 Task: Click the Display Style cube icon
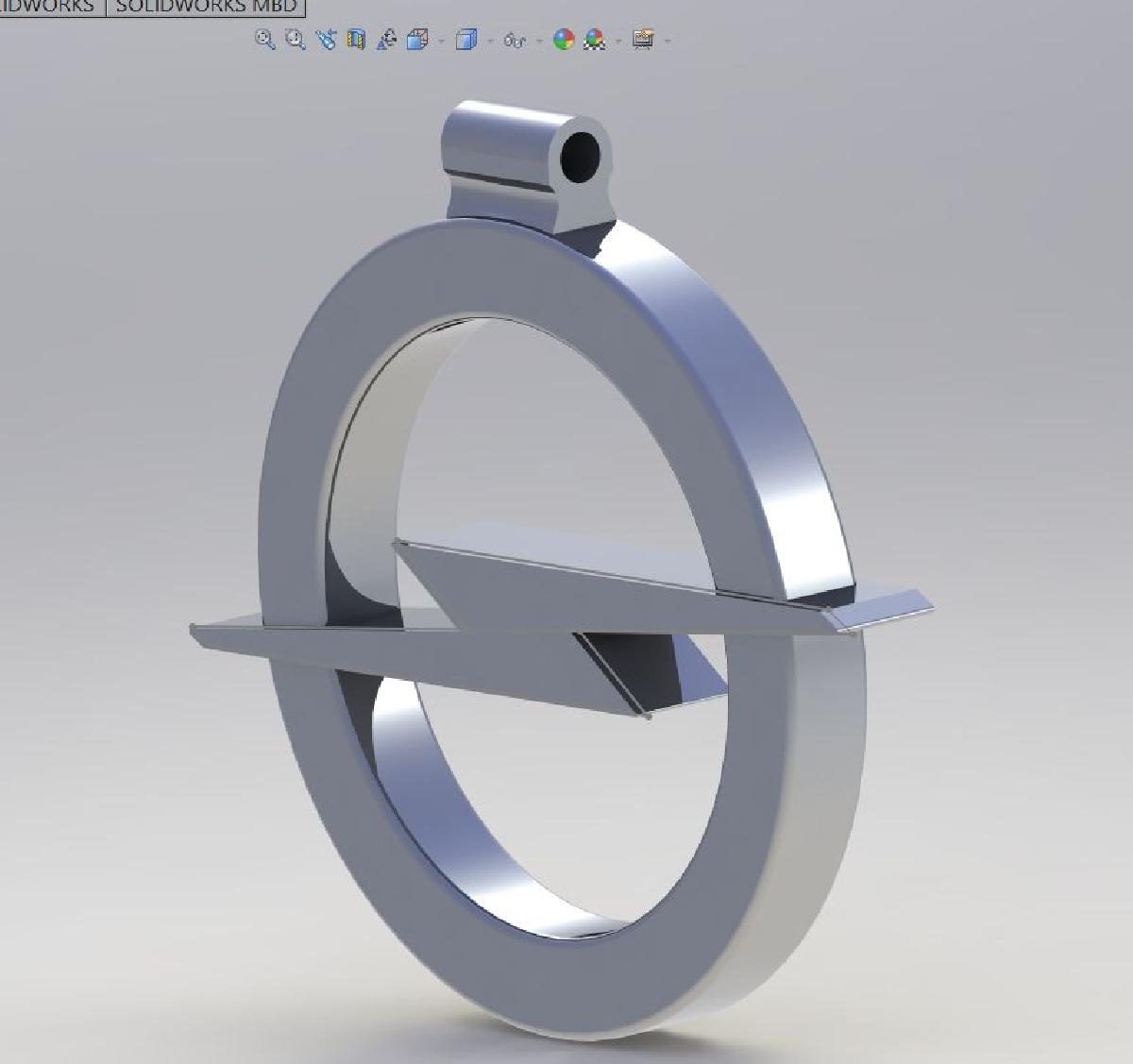point(465,40)
